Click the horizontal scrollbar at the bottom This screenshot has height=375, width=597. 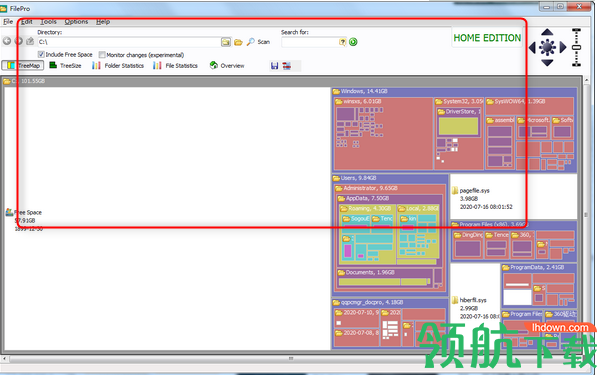tap(291, 359)
